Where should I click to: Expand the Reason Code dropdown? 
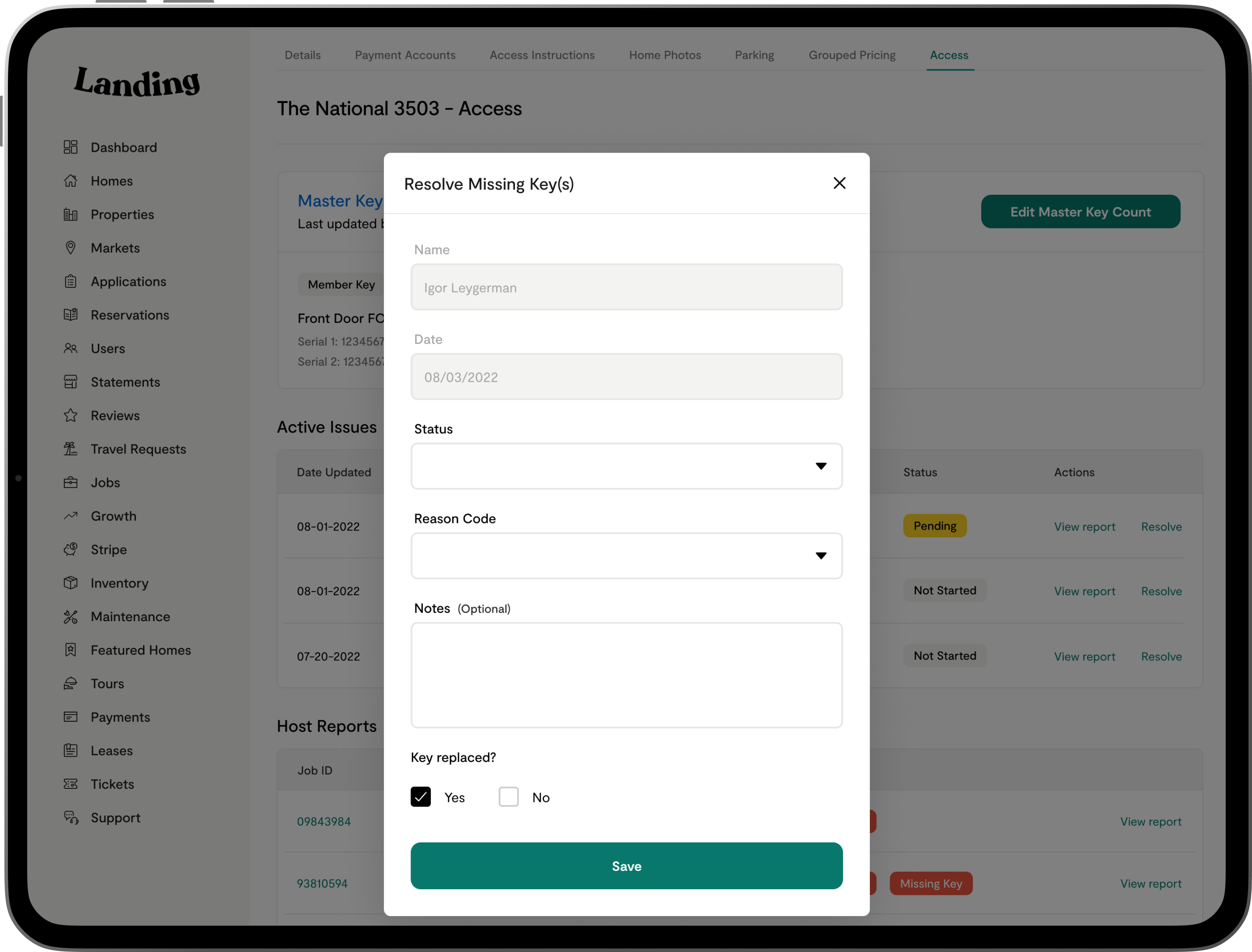(x=626, y=555)
